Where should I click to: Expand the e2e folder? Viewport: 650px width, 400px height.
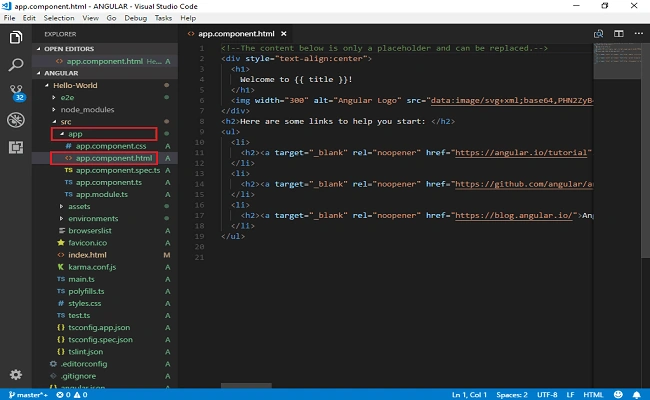(x=105, y=97)
